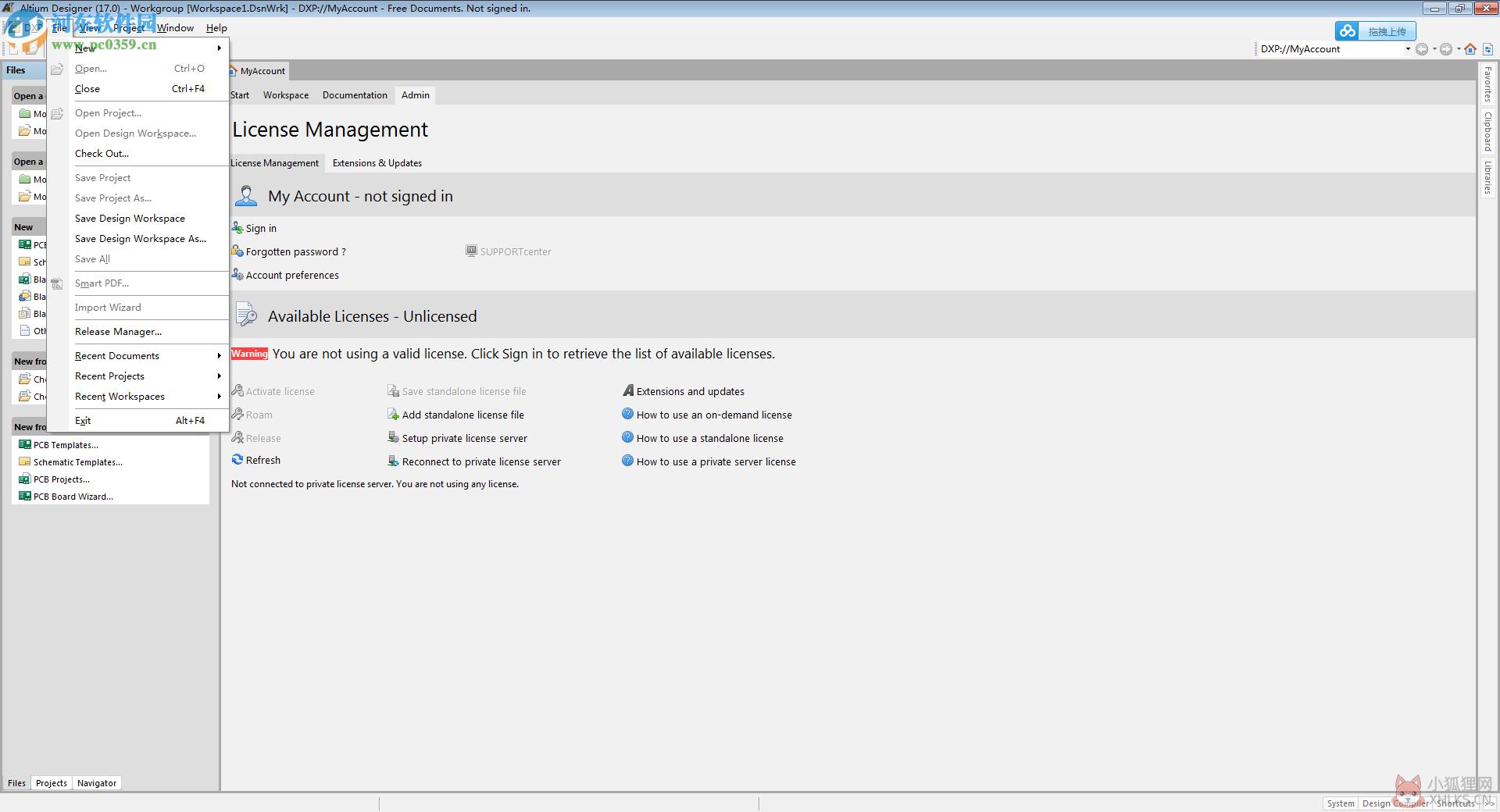The width and height of the screenshot is (1500, 812).
Task: Click the Refresh arrows icon
Action: coord(237,460)
